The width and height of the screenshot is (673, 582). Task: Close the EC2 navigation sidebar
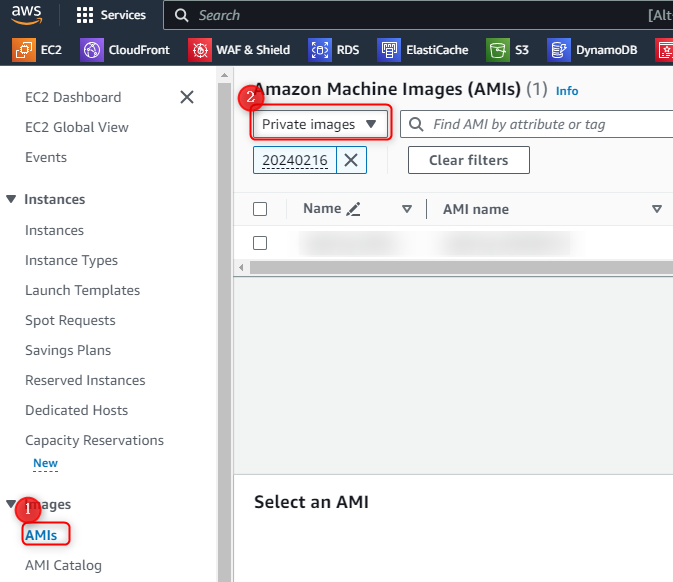(187, 97)
